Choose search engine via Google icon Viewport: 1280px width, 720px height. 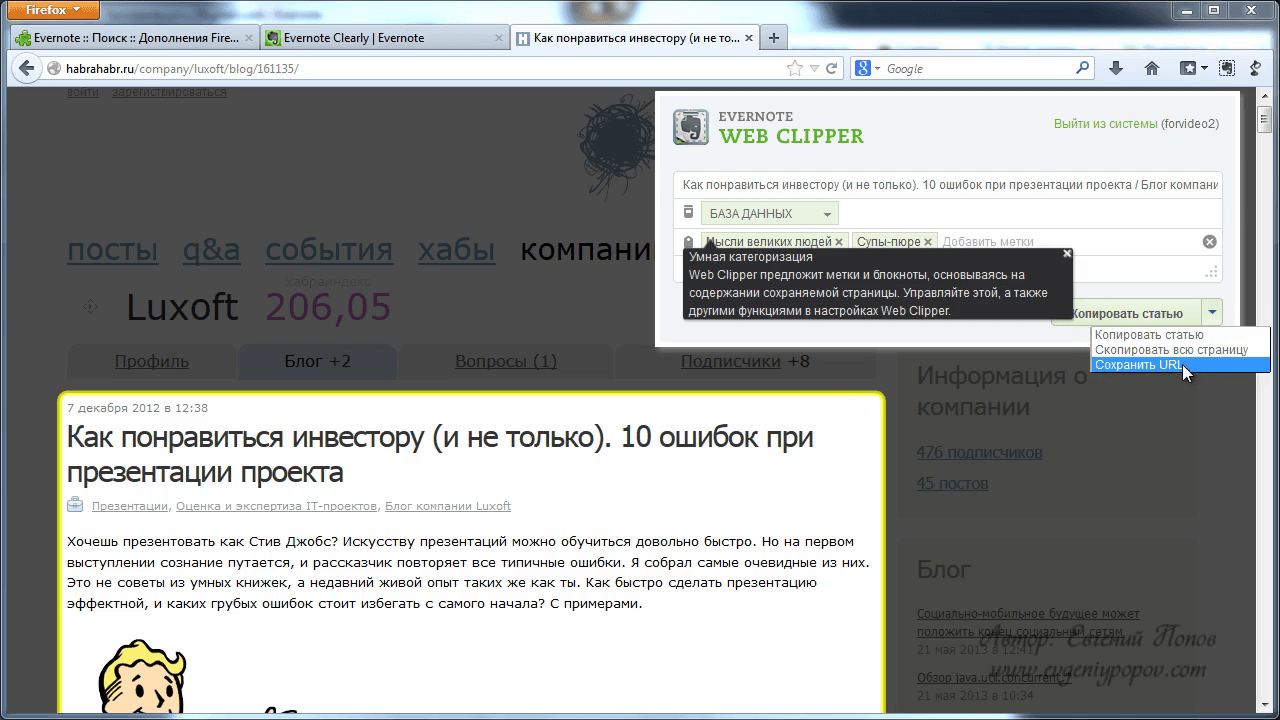coord(866,69)
